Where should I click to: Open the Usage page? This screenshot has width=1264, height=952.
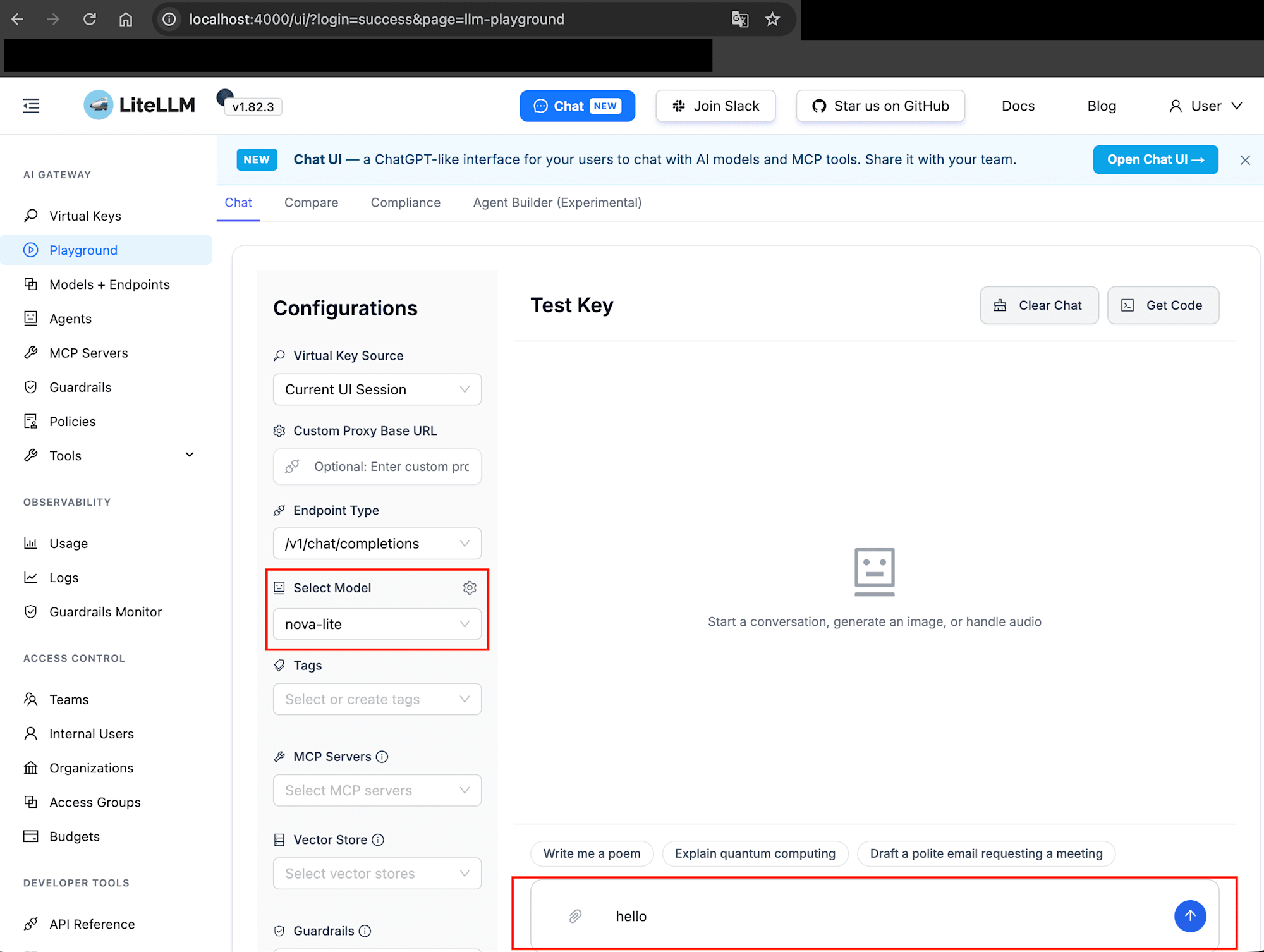tap(106, 543)
